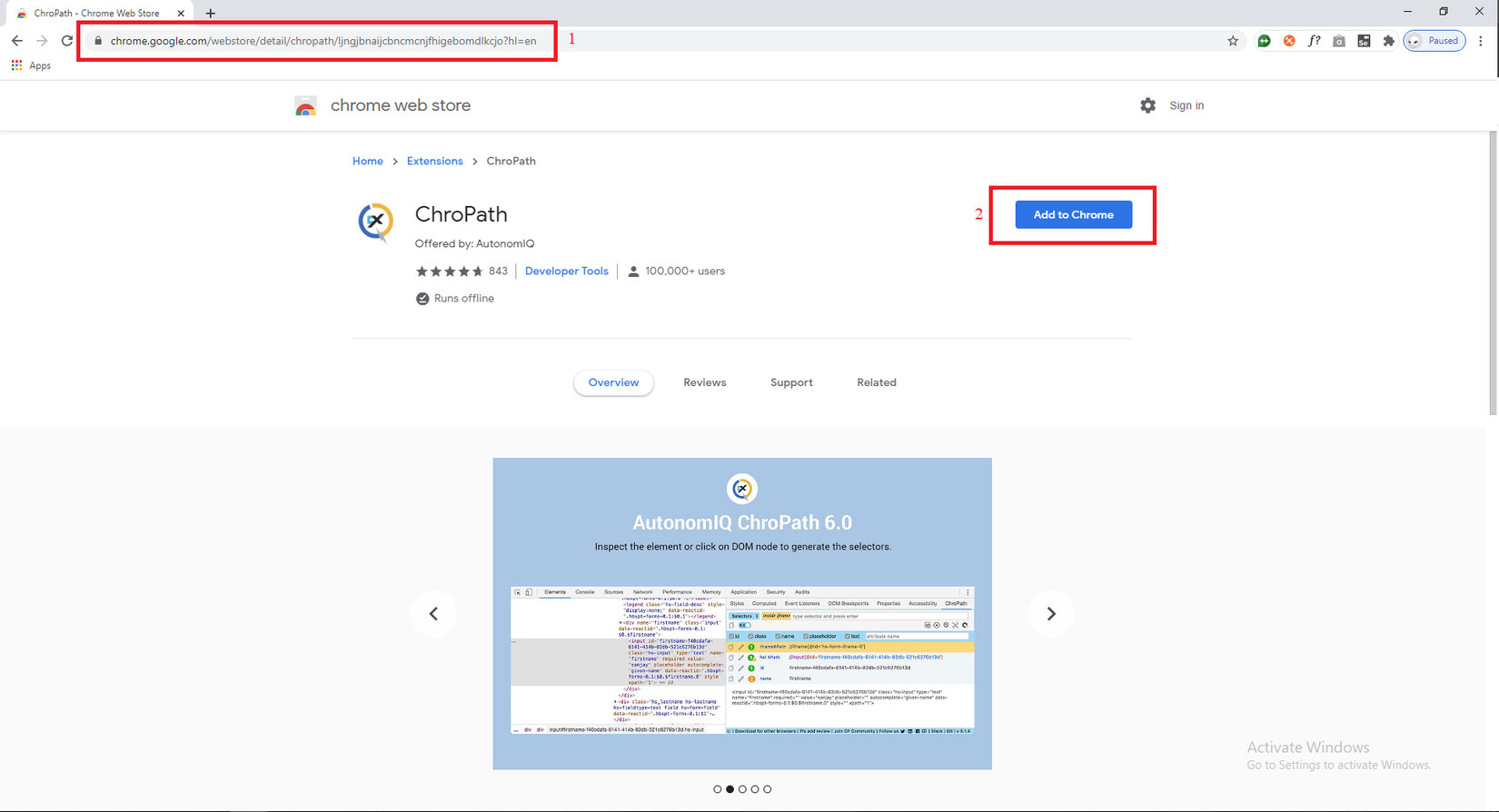
Task: Switch to the Overview tab
Action: [x=613, y=382]
